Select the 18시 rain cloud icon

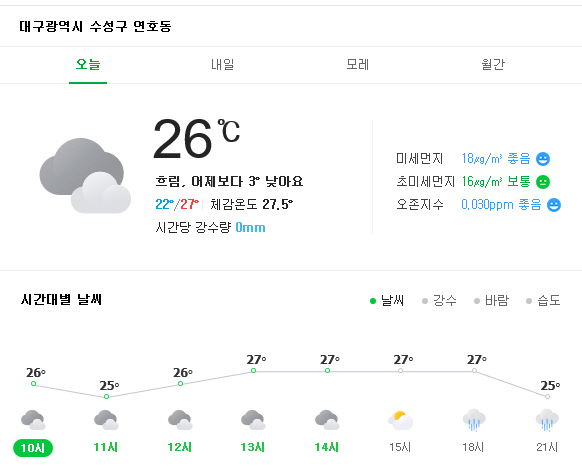click(474, 420)
